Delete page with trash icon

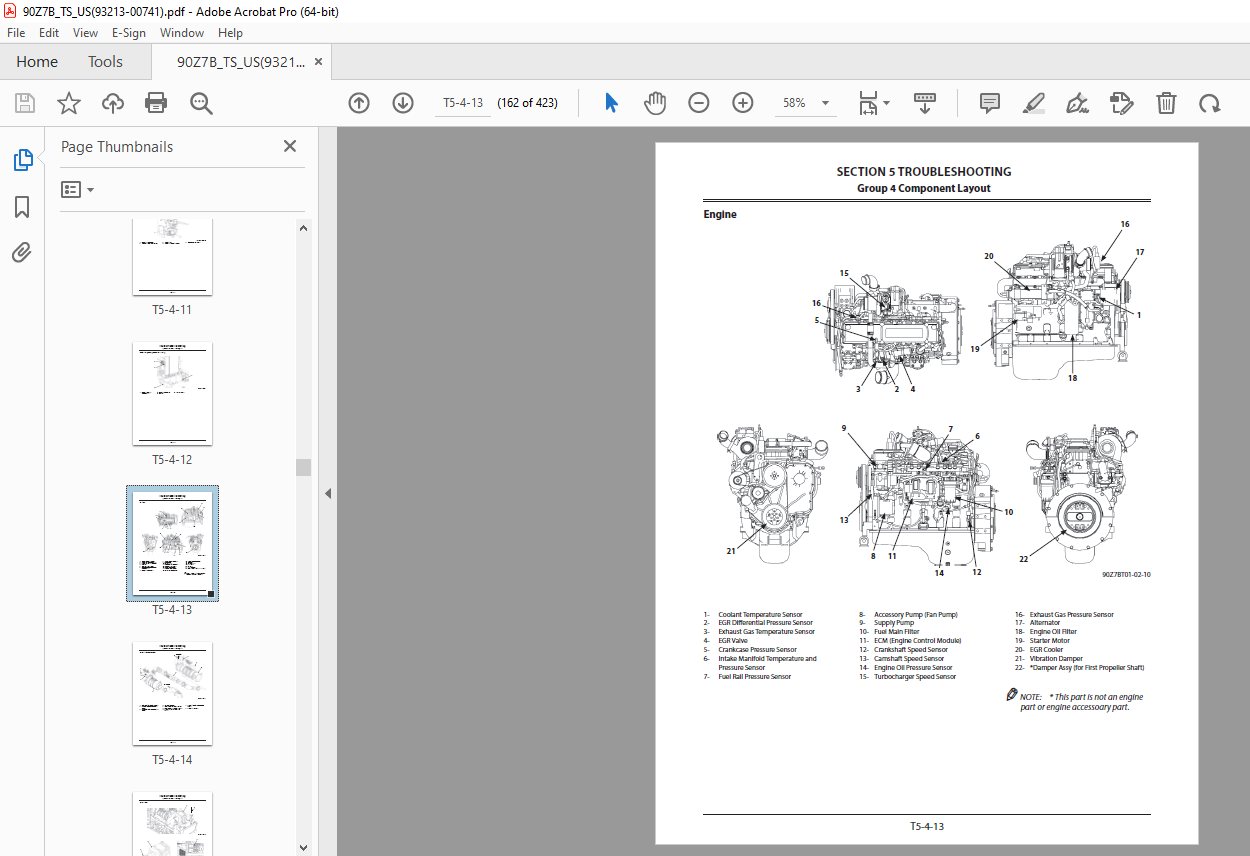pos(1166,103)
